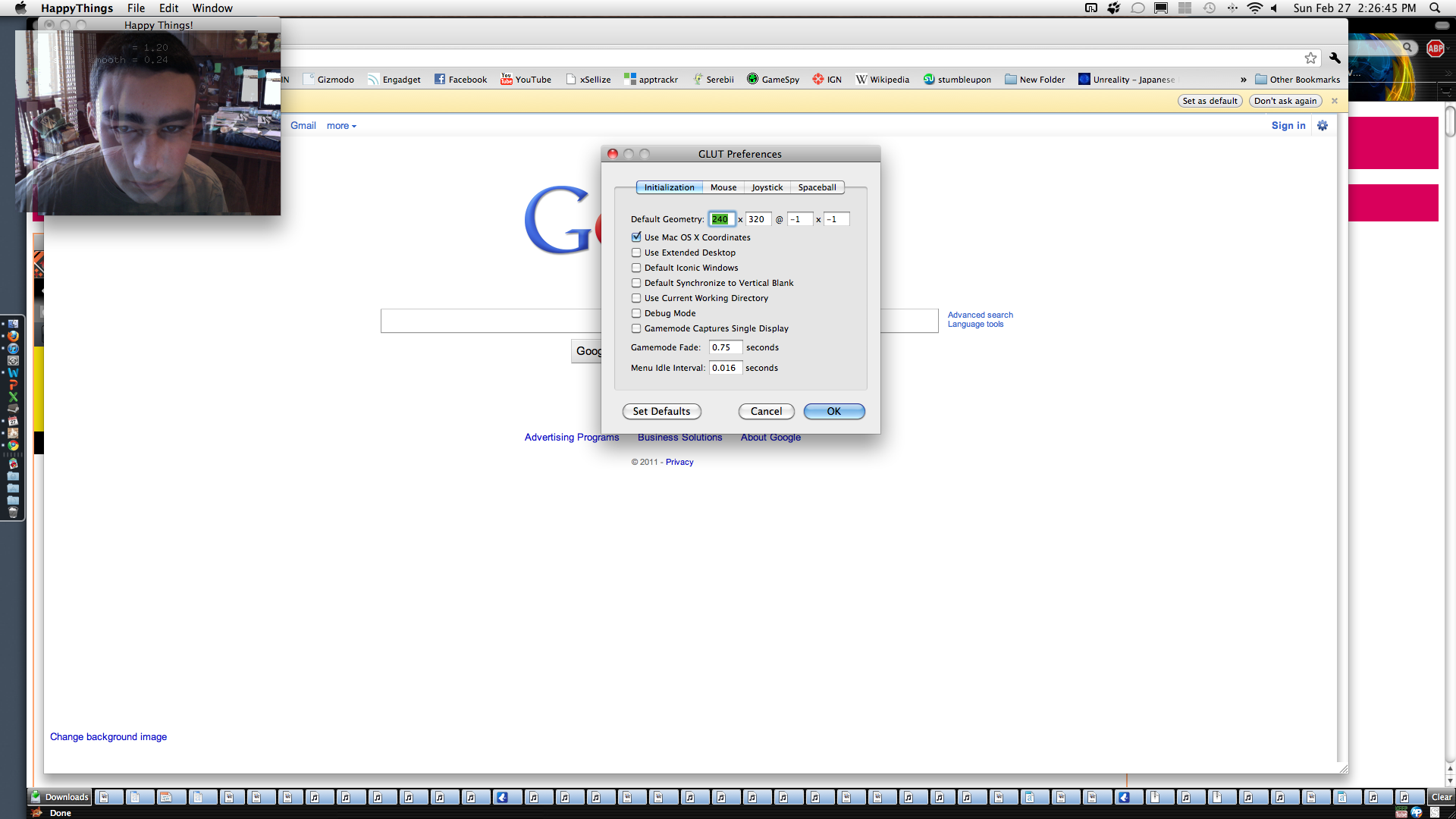Switch to the Joystick tab
Screen dimensions: 1456x819
point(767,187)
